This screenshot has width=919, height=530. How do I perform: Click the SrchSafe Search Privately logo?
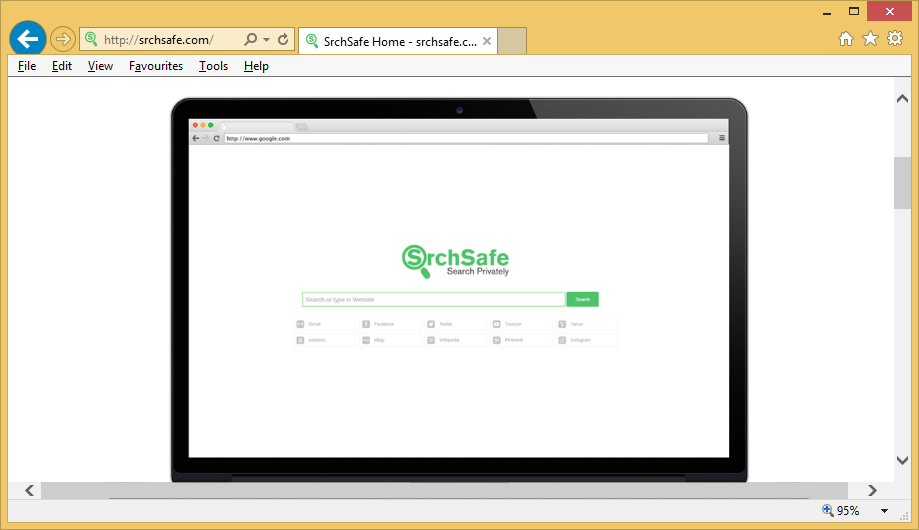point(455,261)
